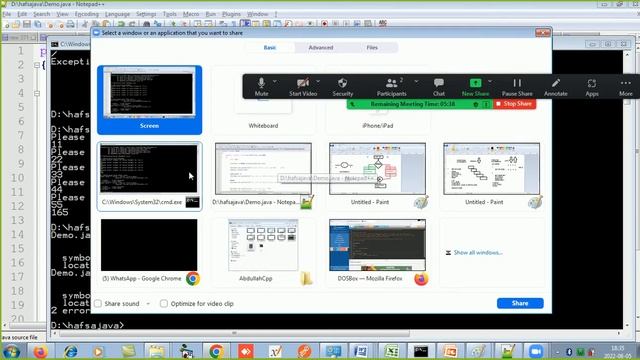Switch to the Files tab

coord(372,48)
